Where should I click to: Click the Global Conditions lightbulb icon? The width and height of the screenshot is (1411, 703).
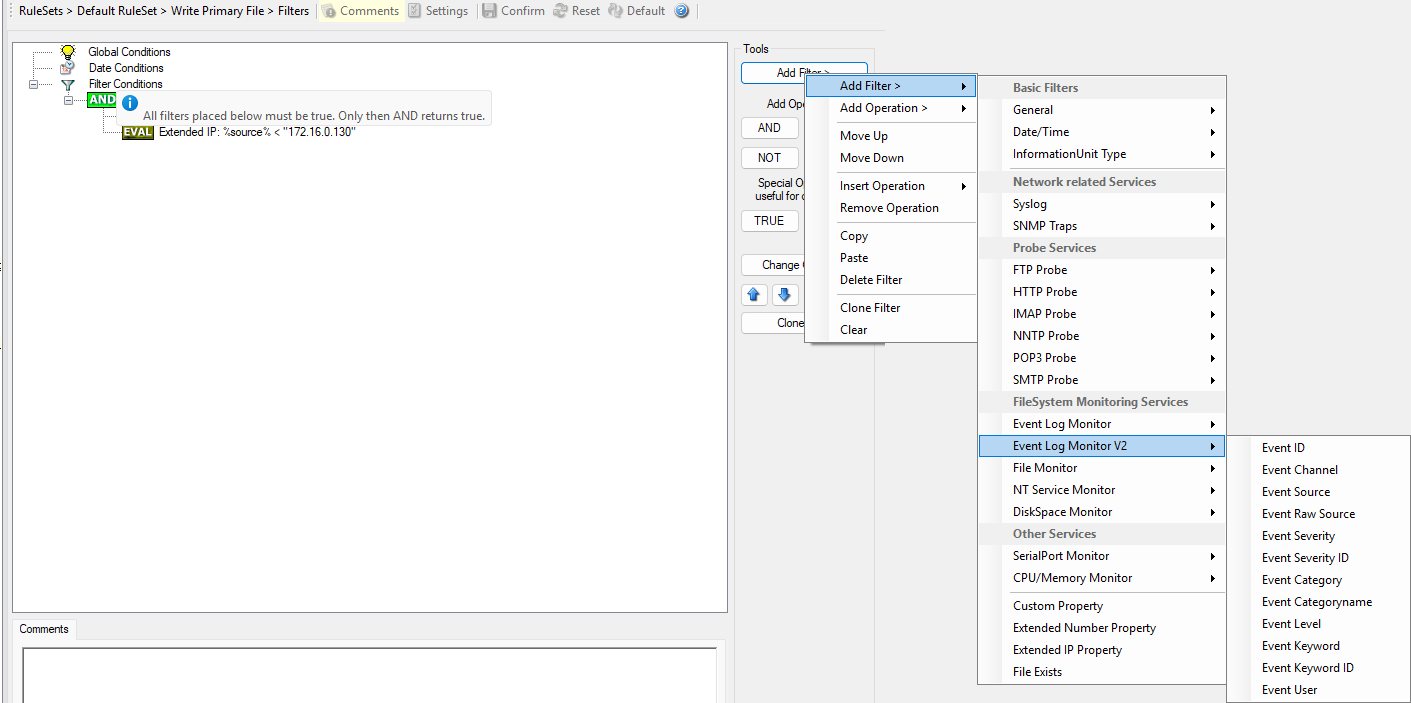(x=68, y=51)
